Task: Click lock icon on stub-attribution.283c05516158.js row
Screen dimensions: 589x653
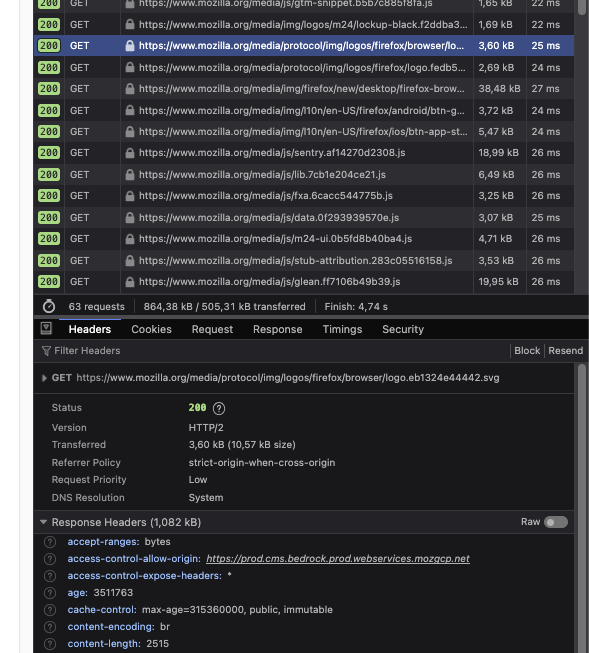Action: [x=130, y=260]
